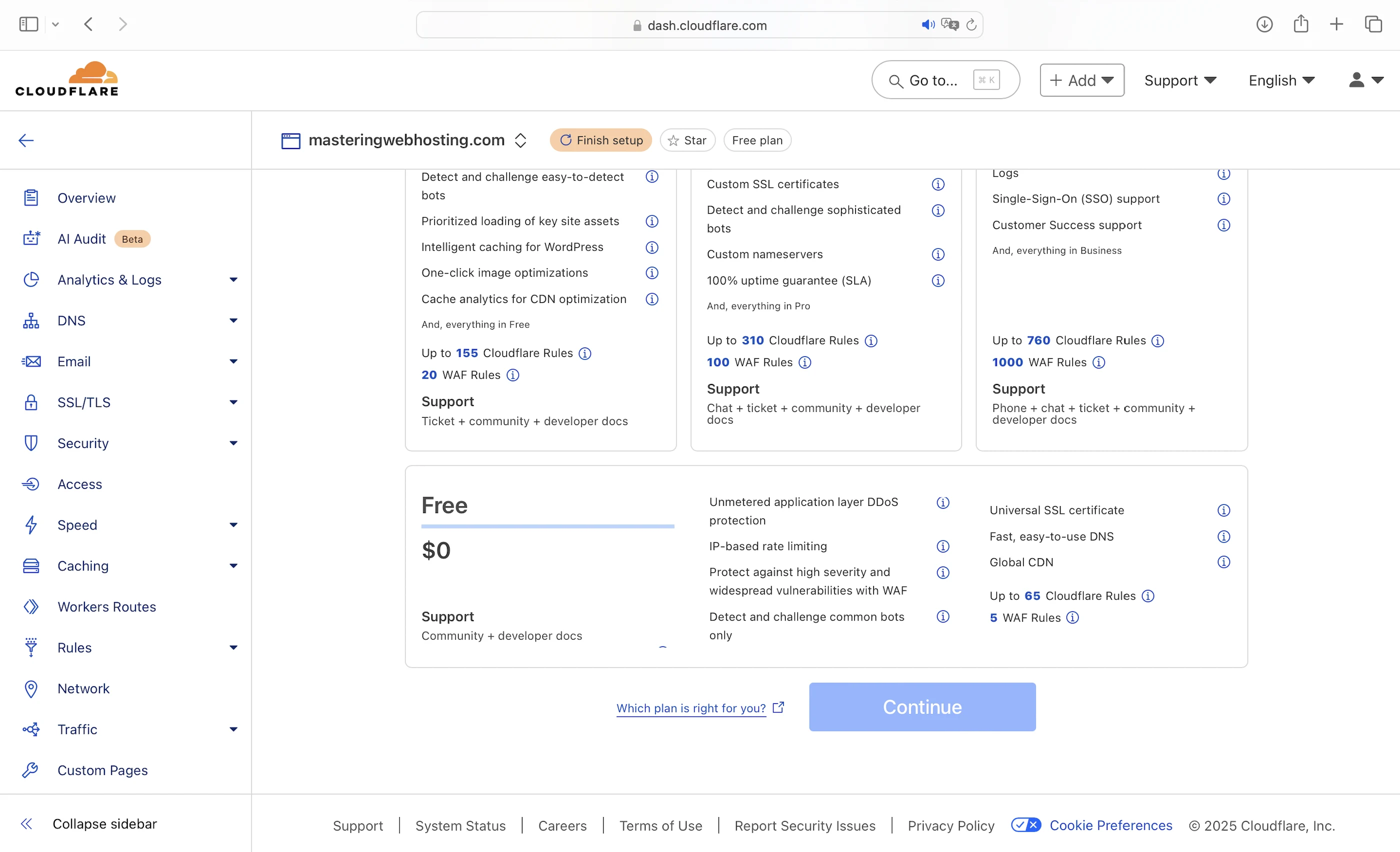
Task: Click the info icon beside Custom nameservers
Action: 938,254
